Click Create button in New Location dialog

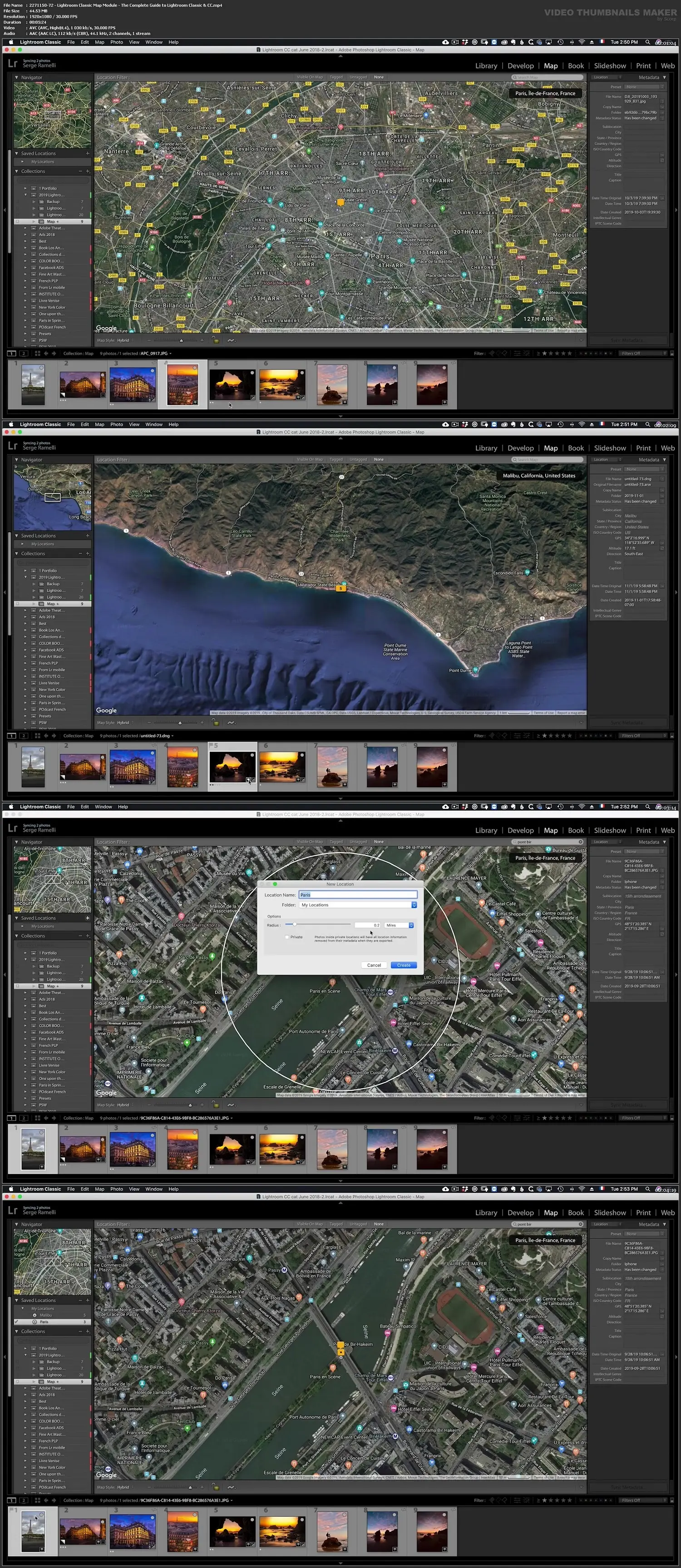tap(404, 965)
